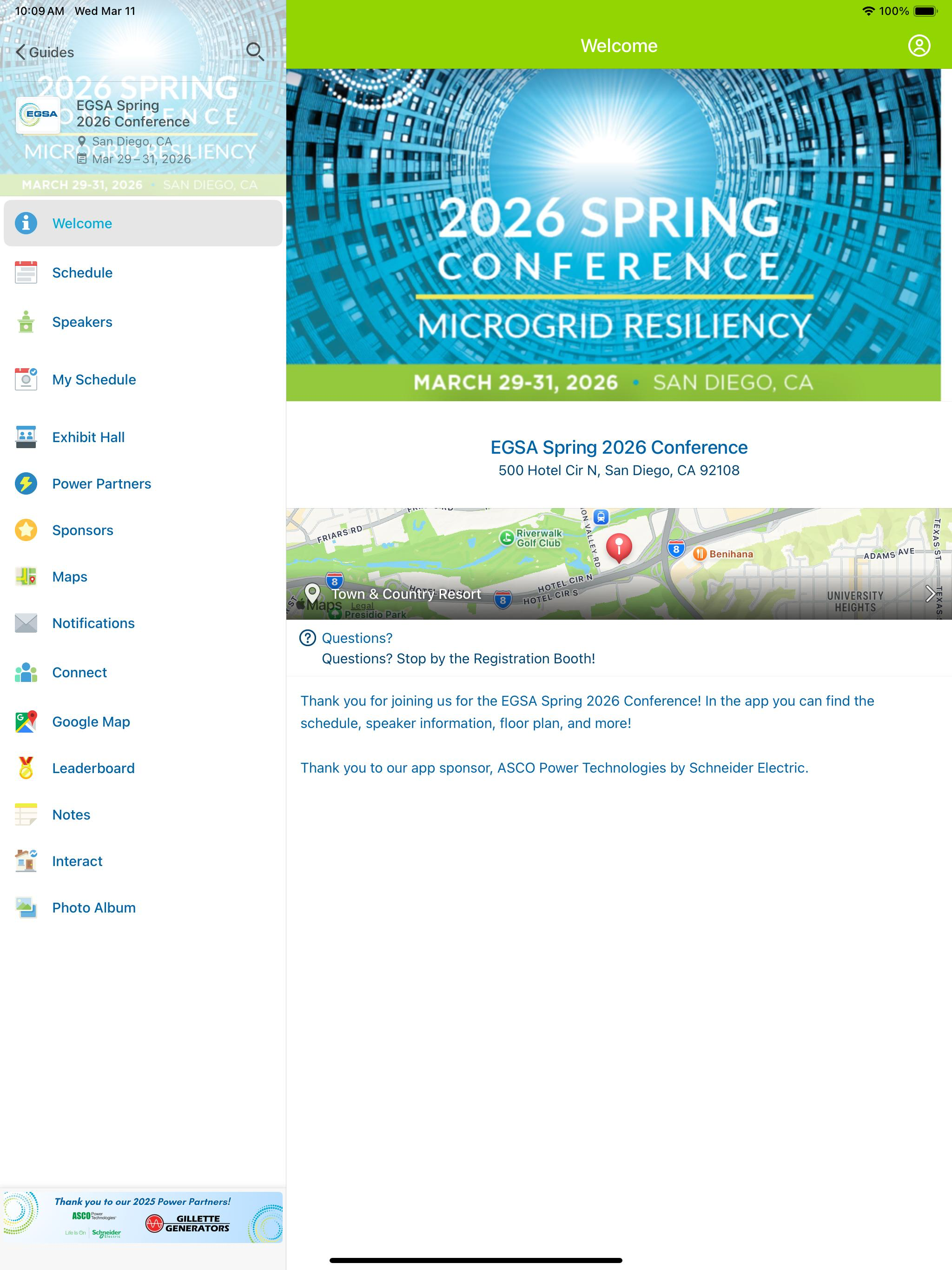Open the Photo Album

(x=143, y=908)
